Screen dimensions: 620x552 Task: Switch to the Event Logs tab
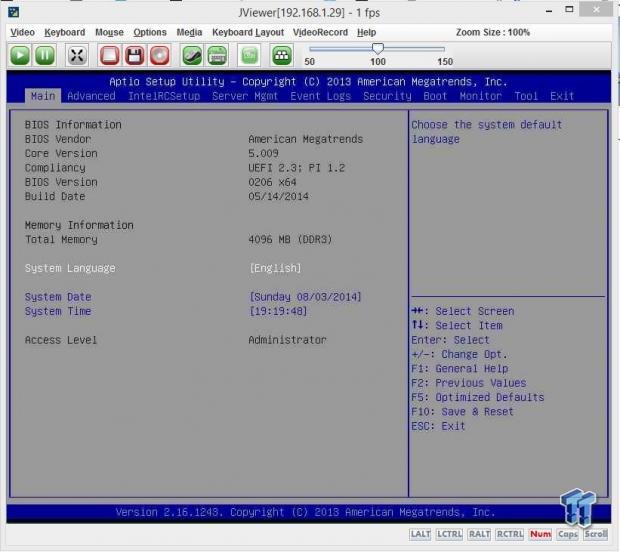tap(320, 96)
